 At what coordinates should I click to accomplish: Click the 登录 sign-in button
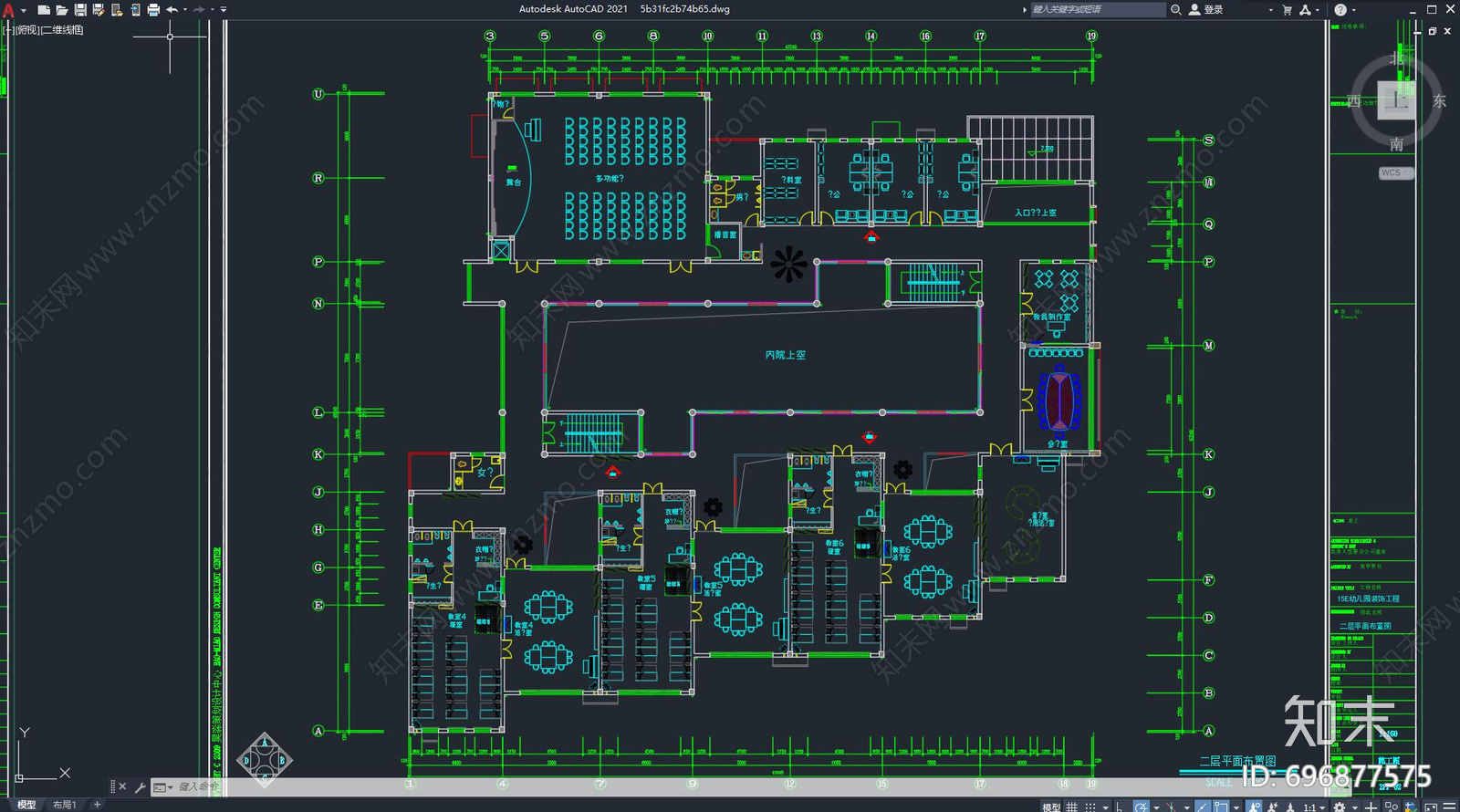pos(1206,9)
